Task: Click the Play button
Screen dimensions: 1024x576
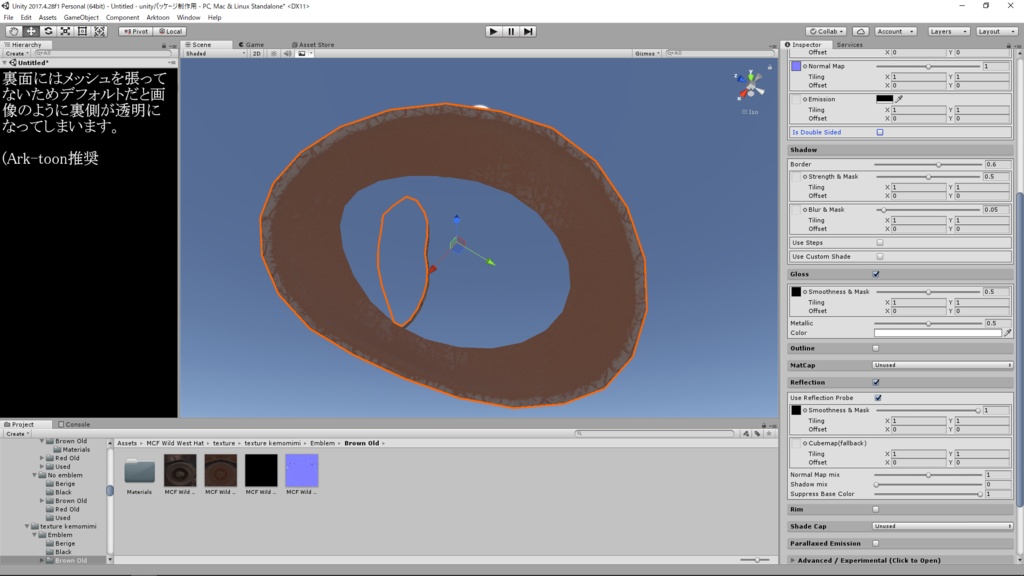Action: pos(494,31)
